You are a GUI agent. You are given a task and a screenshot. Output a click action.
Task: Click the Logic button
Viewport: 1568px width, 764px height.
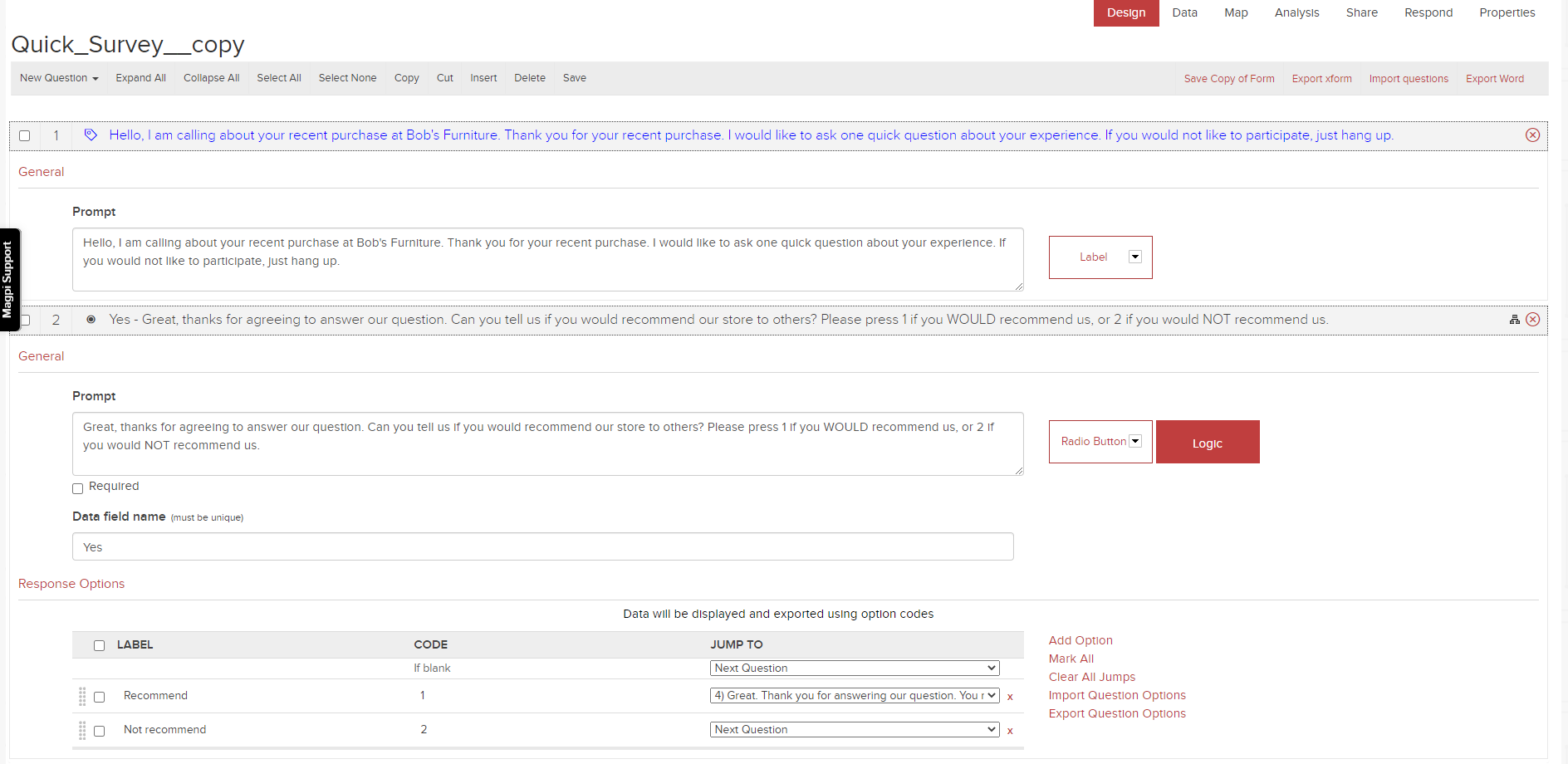click(x=1208, y=441)
